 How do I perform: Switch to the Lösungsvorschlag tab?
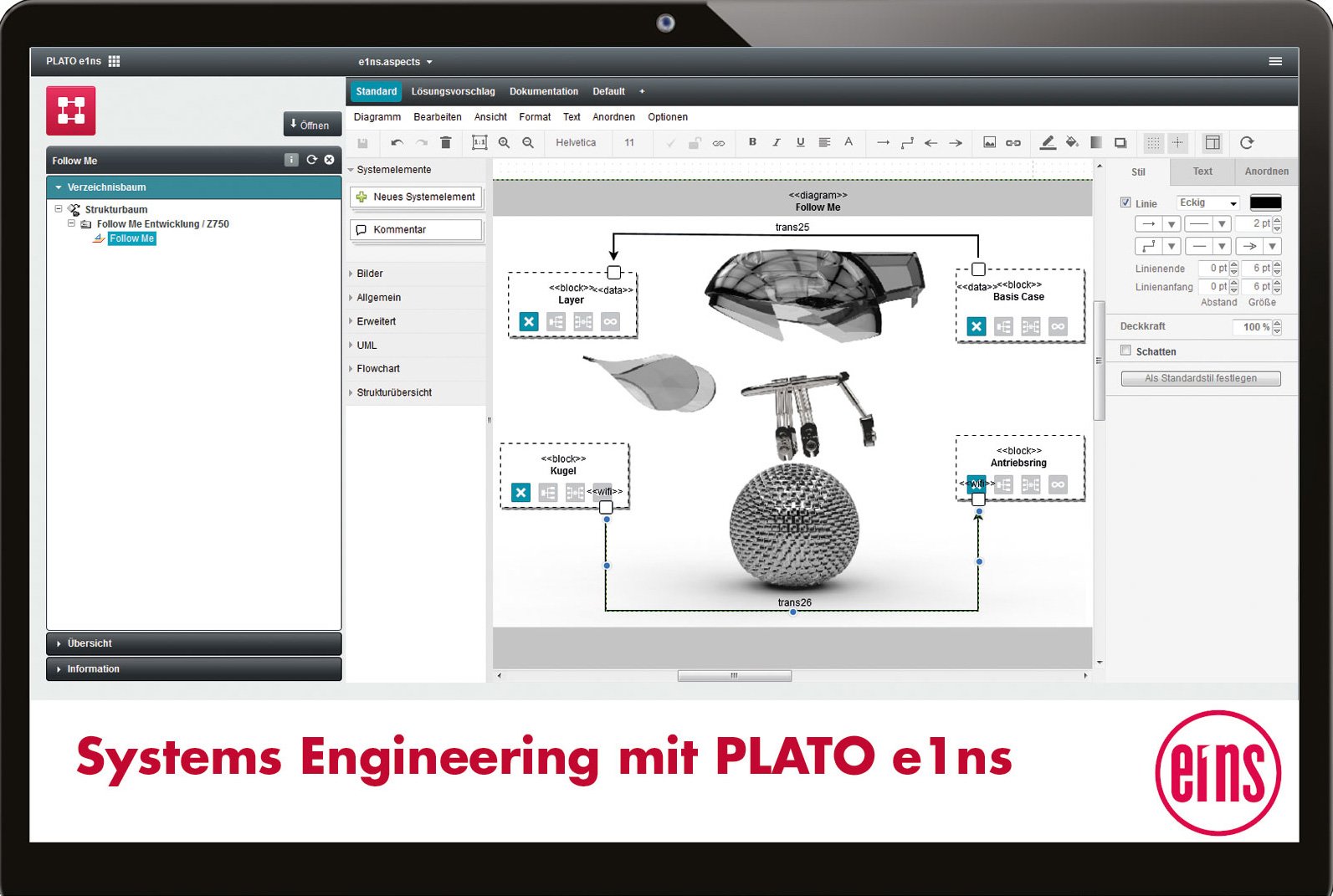(x=454, y=91)
